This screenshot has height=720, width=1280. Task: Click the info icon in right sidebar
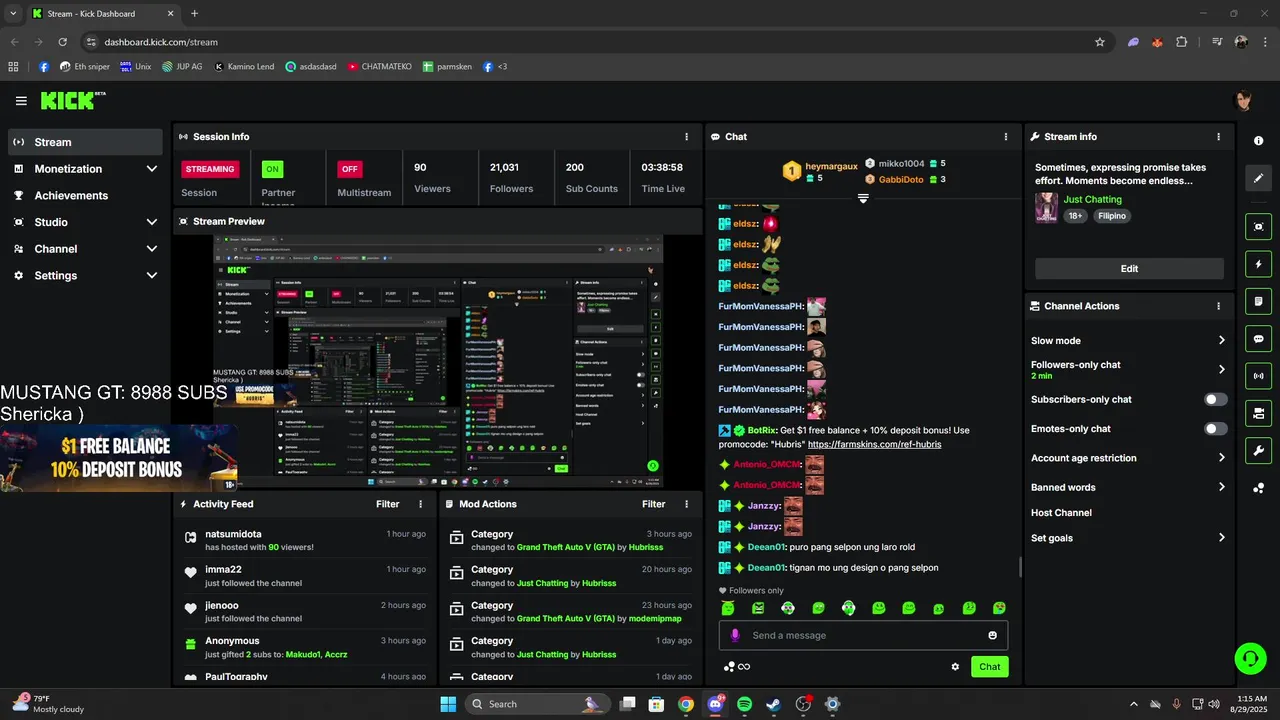(x=1259, y=141)
